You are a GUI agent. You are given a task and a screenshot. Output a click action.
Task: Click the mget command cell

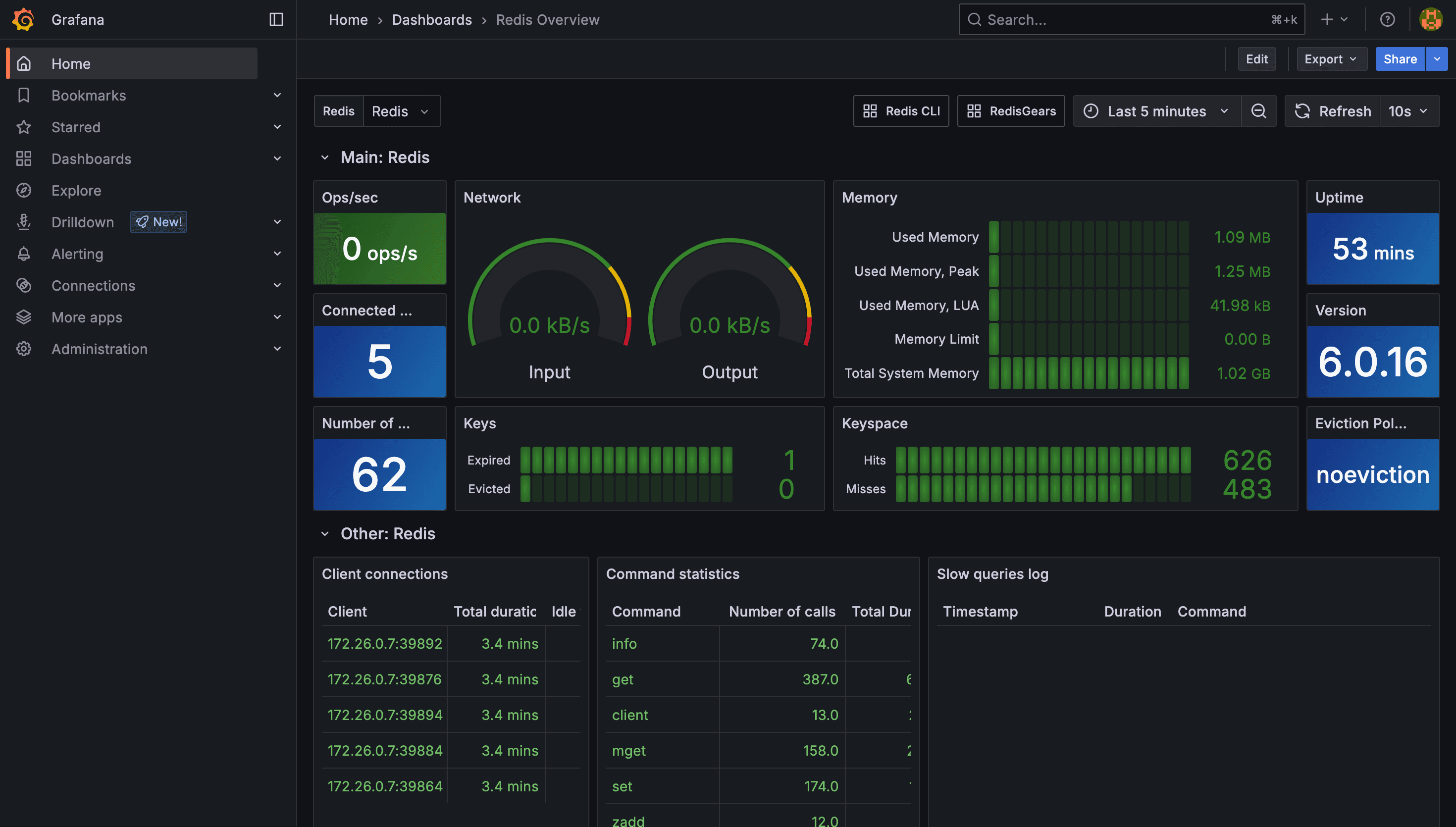click(662, 750)
